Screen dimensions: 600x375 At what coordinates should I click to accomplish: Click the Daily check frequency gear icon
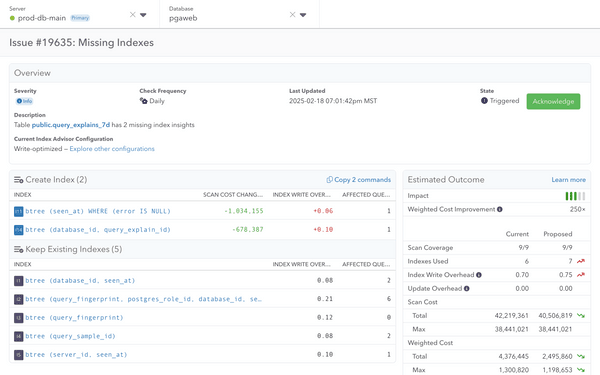coord(143,101)
